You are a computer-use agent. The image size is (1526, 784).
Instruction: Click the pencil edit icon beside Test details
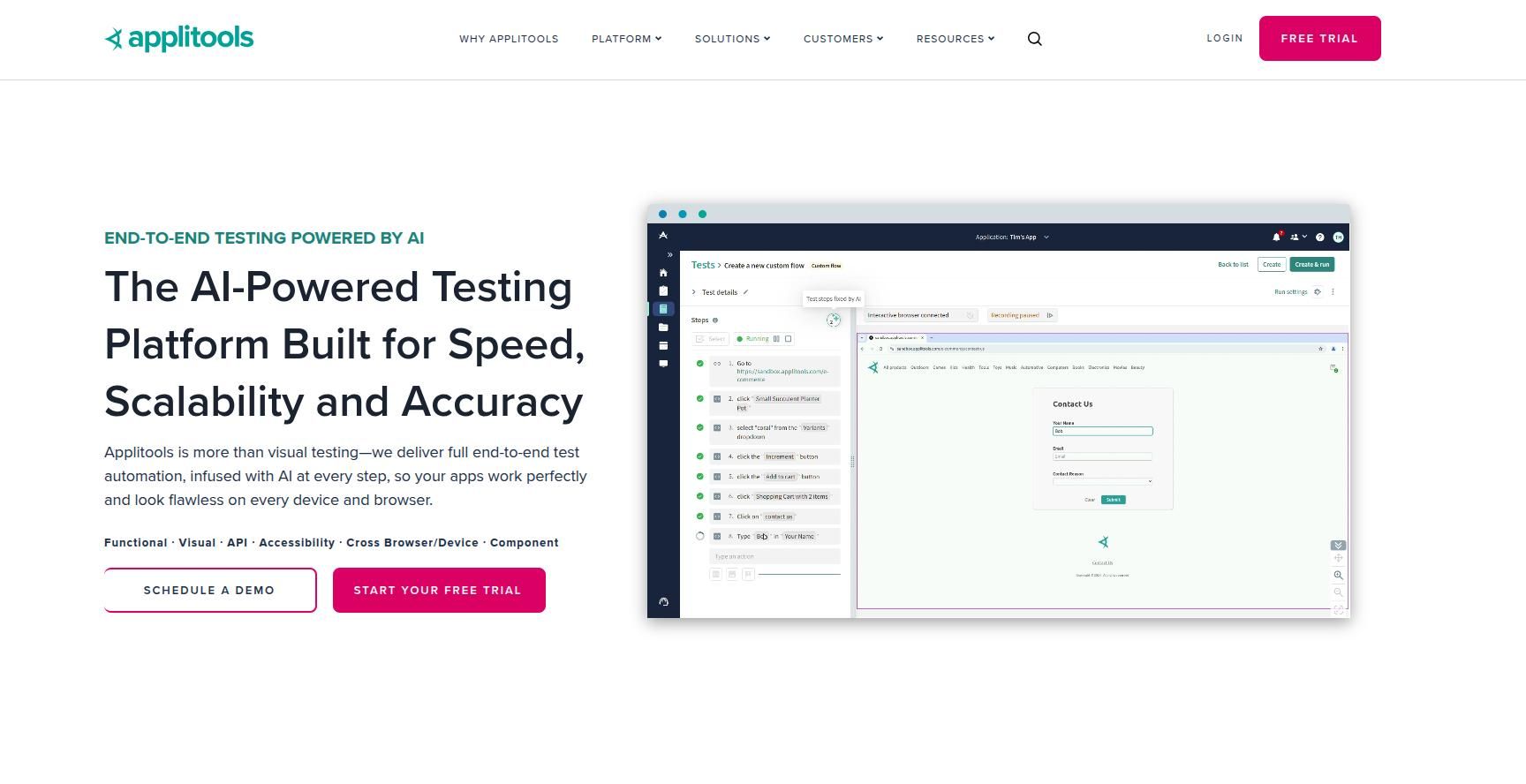tap(746, 292)
